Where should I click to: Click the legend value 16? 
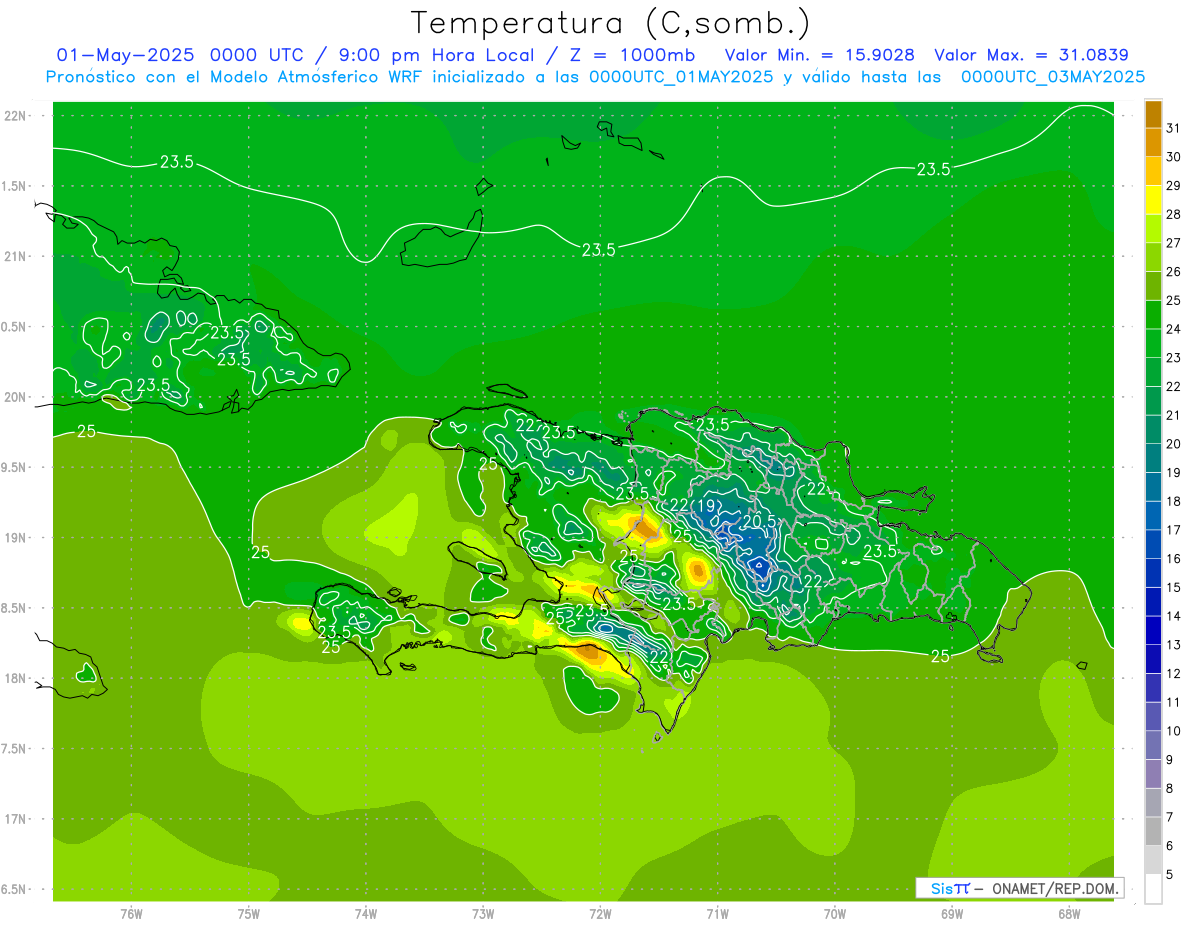(x=1174, y=558)
